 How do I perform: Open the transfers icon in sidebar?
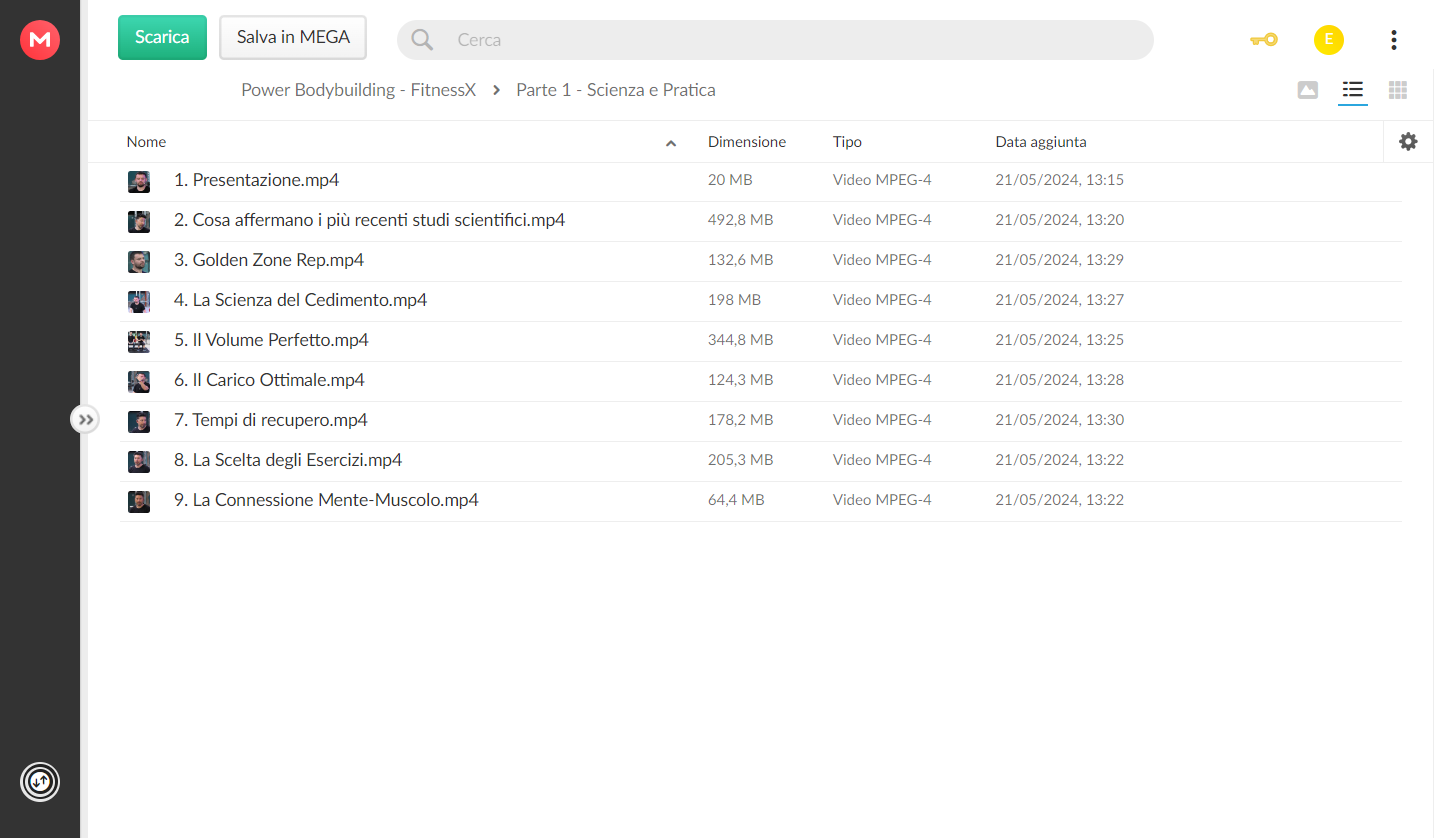[x=40, y=781]
